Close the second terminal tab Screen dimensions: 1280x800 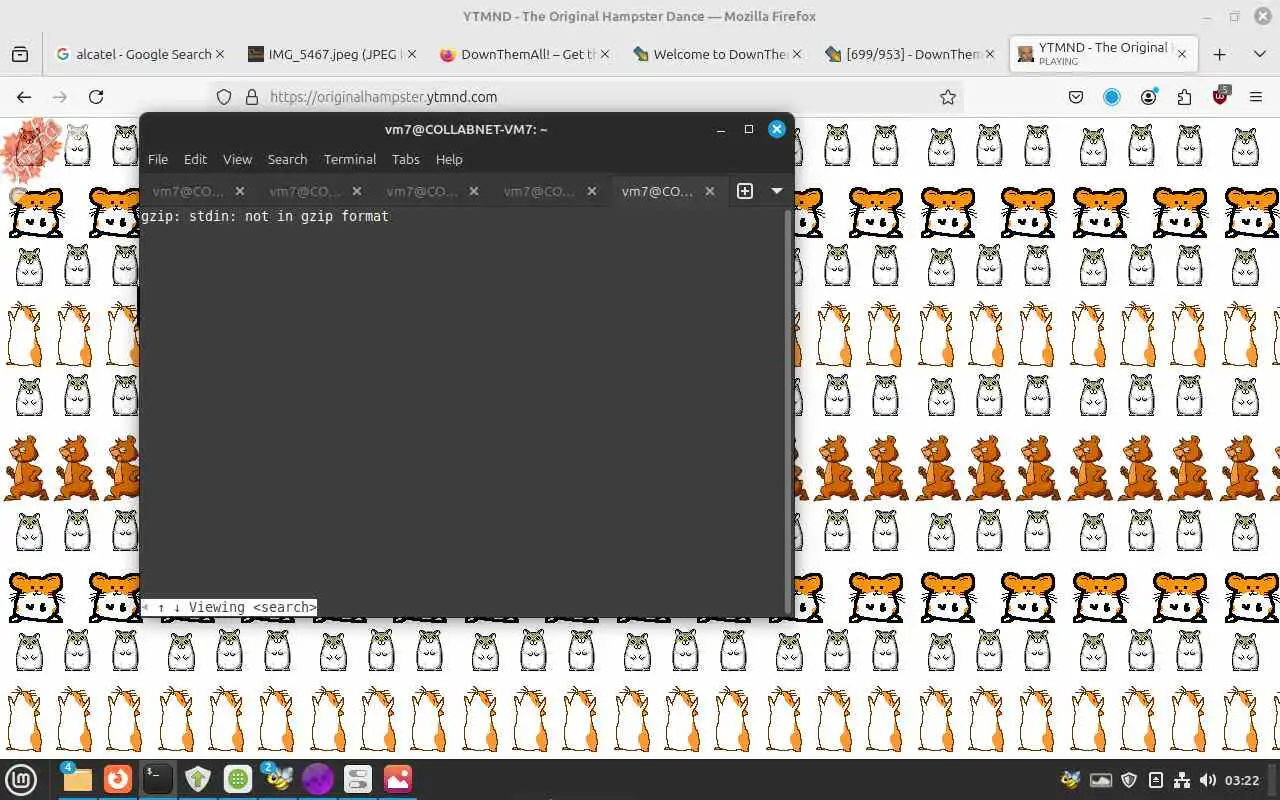tap(357, 191)
